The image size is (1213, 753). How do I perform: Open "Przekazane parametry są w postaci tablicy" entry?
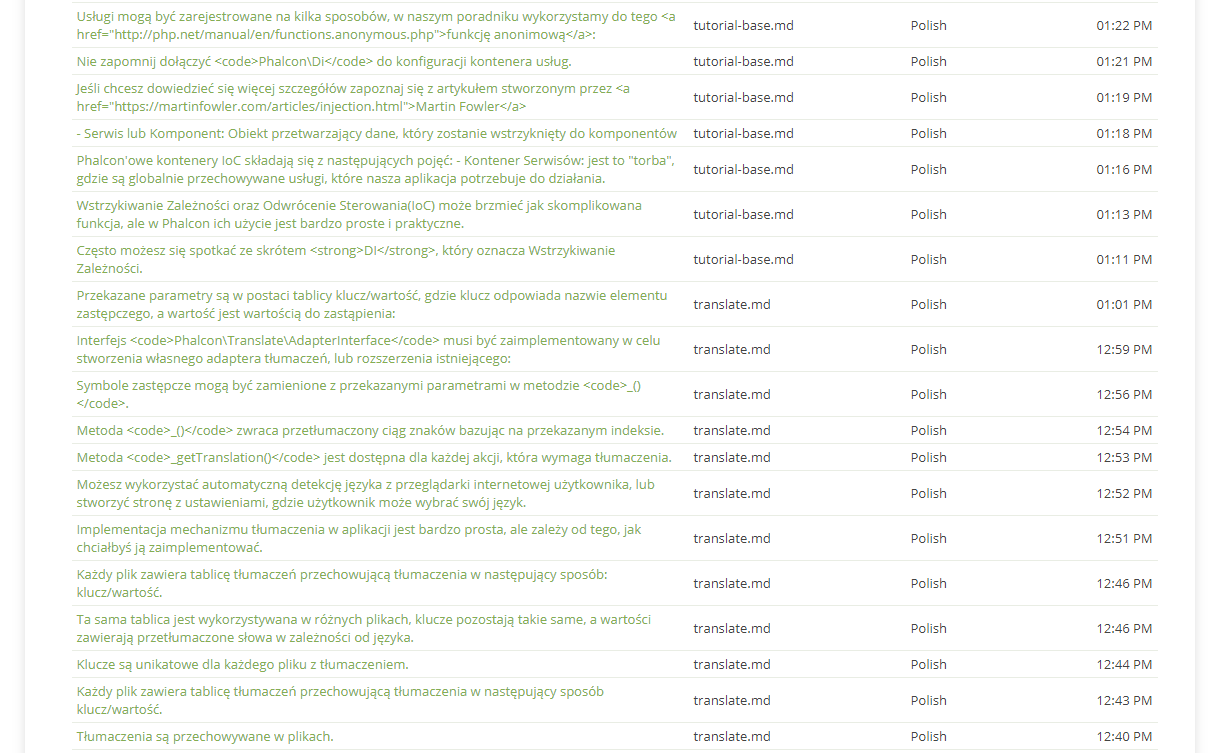point(371,304)
